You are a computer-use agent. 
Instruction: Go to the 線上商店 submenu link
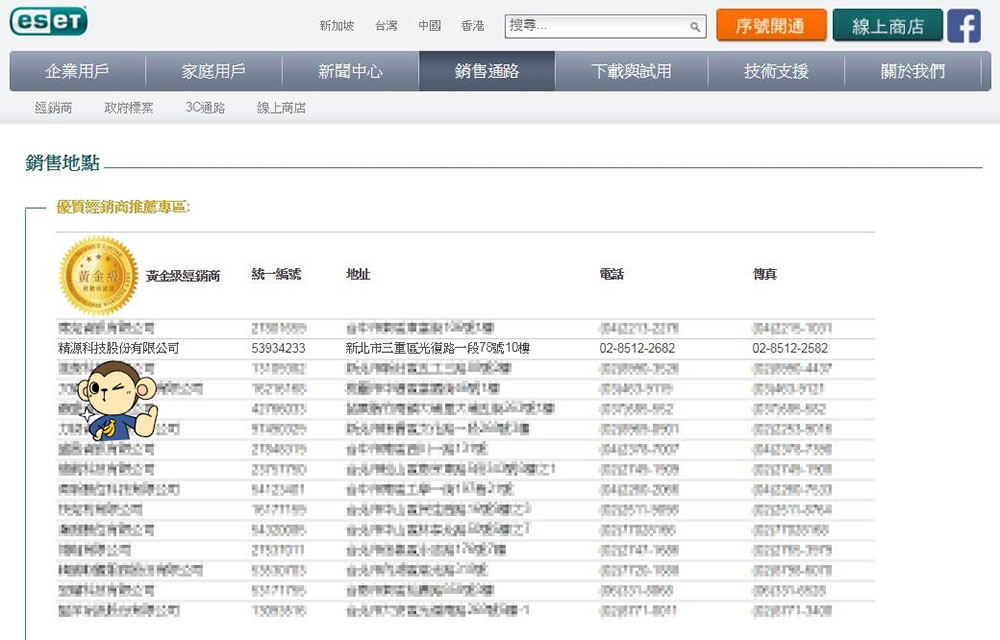point(281,108)
